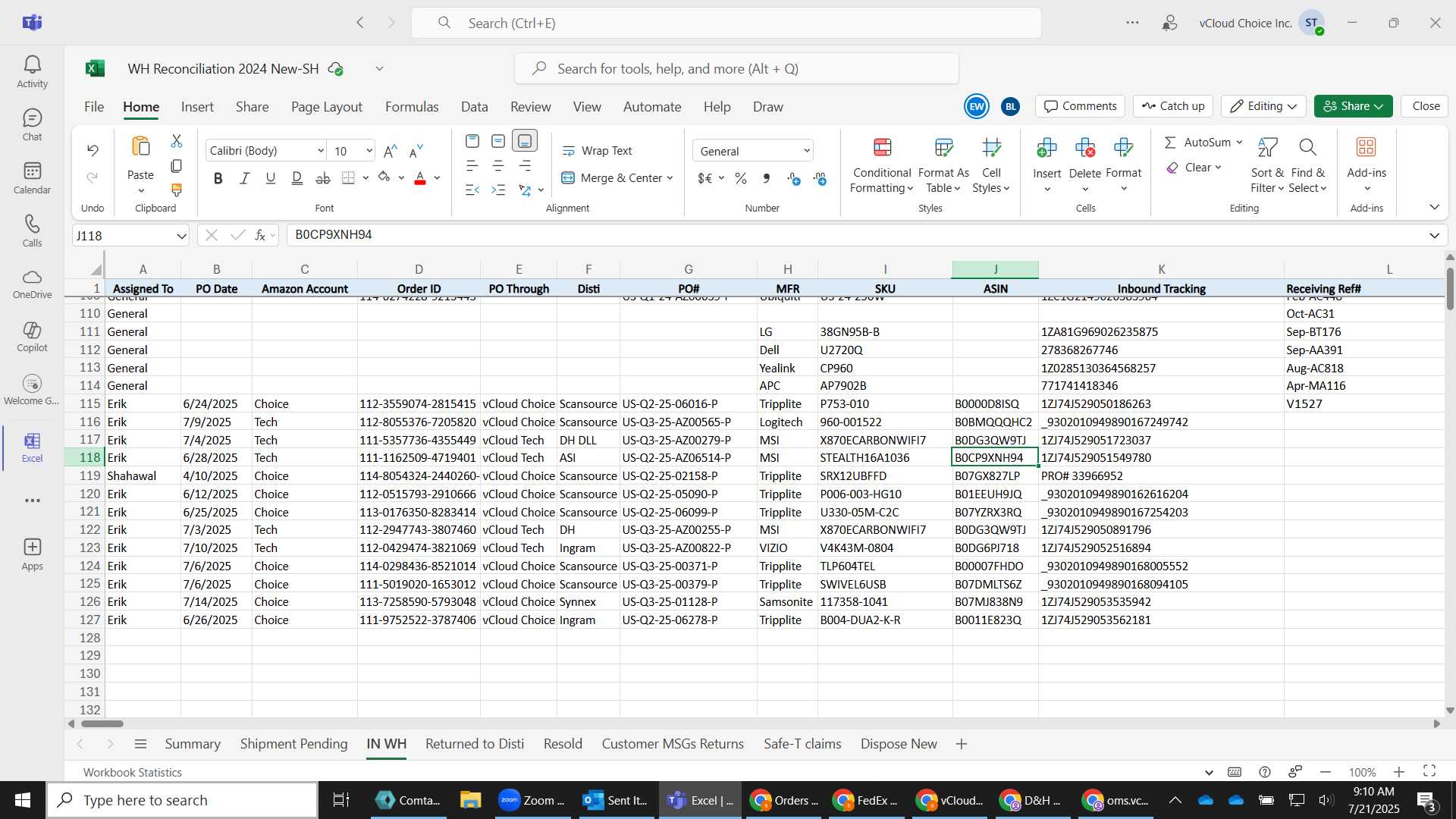Open File Explorer from the taskbar
1456x819 pixels.
click(470, 800)
